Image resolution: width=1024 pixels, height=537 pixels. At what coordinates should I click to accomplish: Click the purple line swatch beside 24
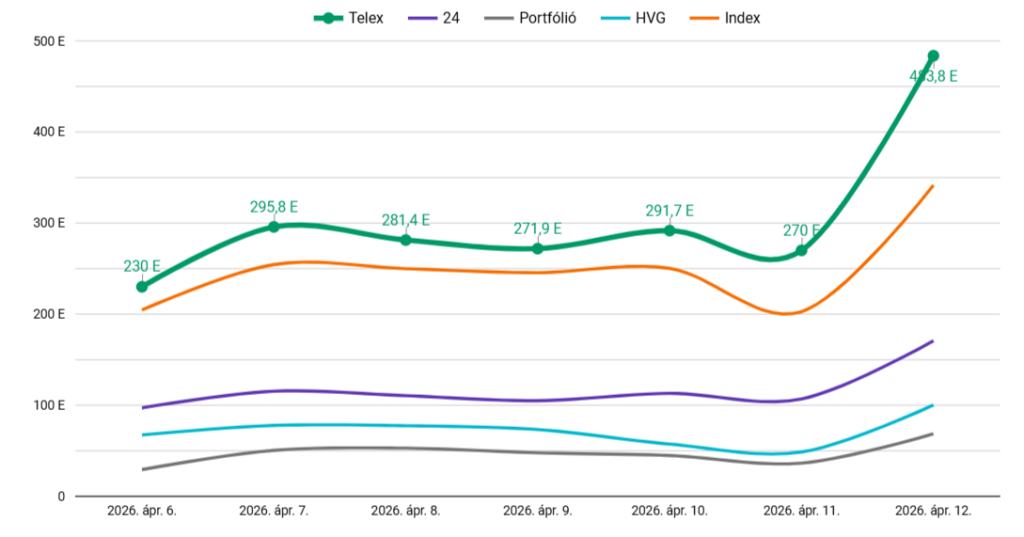click(x=421, y=18)
